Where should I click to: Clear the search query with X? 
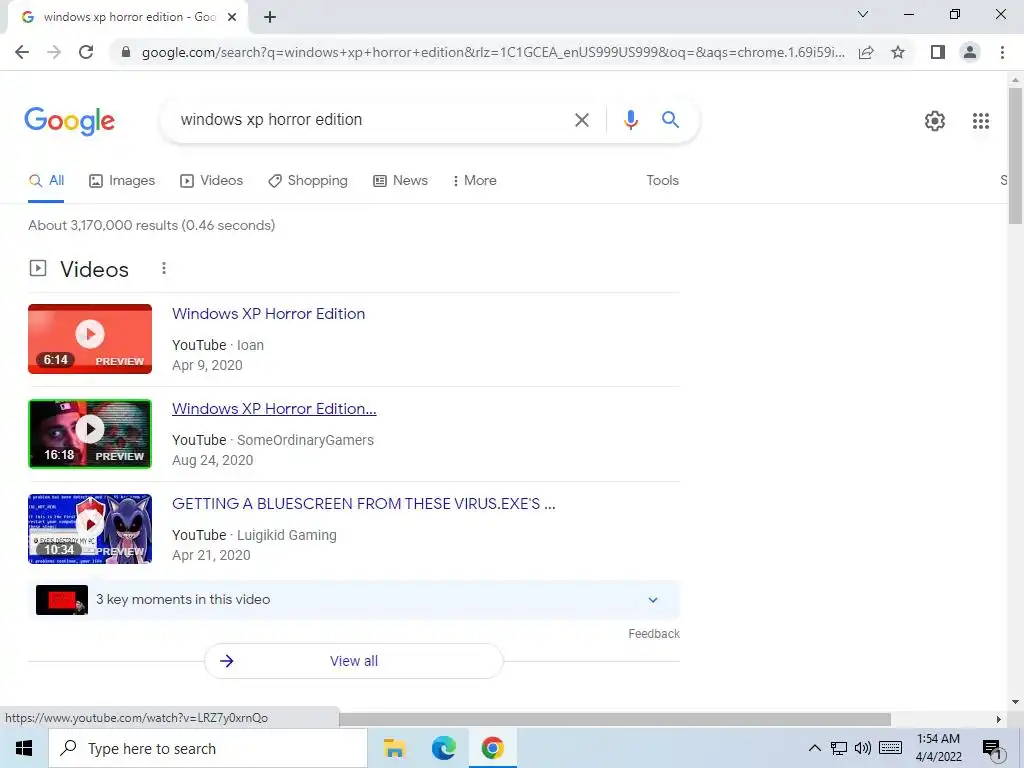tap(581, 120)
